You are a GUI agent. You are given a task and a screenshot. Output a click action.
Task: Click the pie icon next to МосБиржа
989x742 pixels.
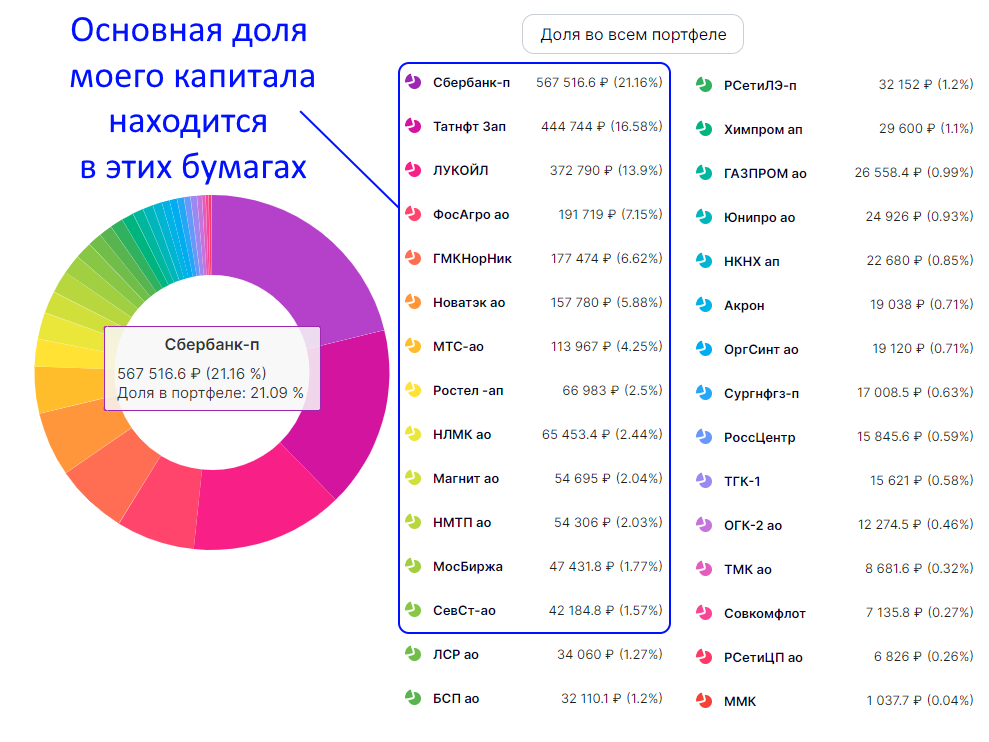pos(413,566)
